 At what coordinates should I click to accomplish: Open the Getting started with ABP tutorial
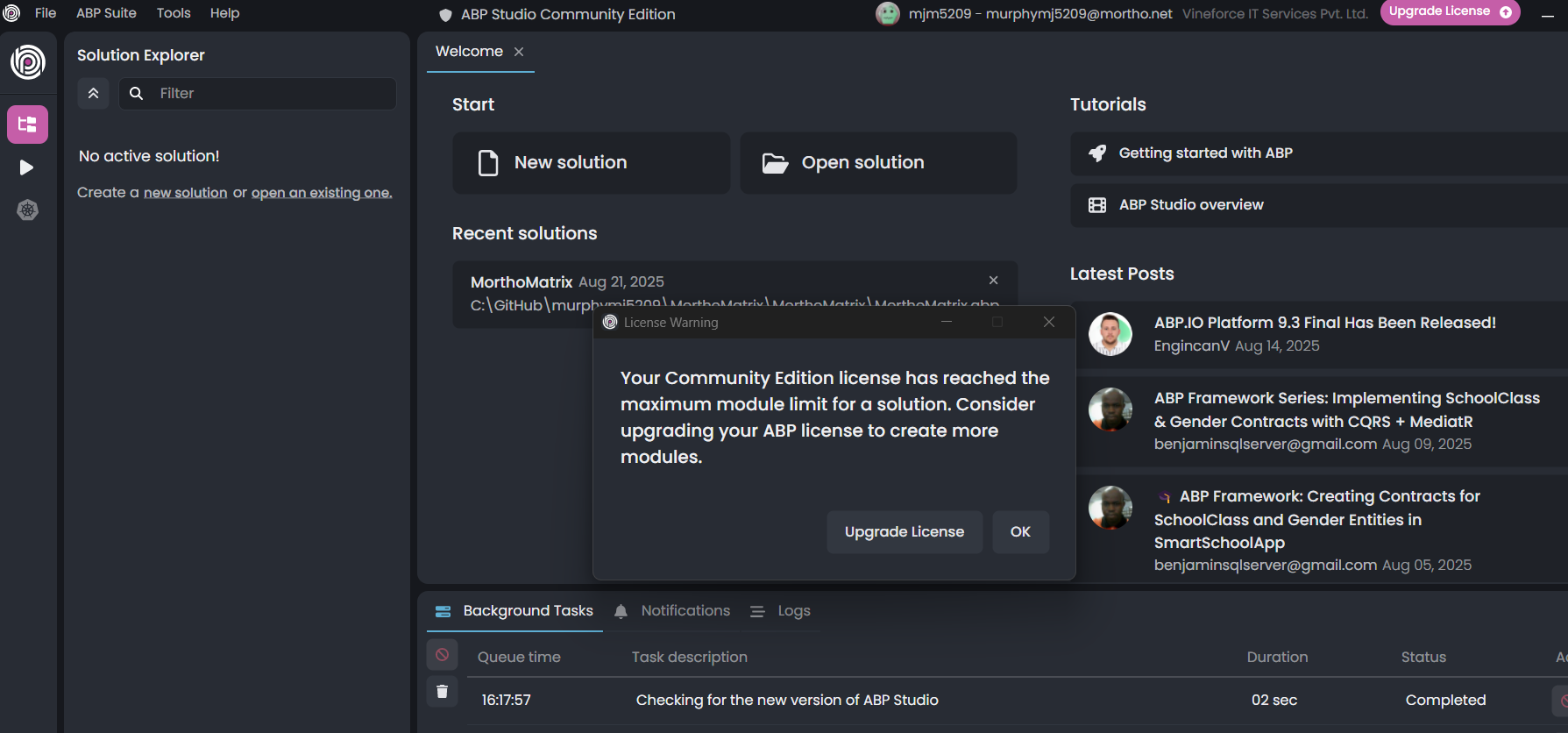[x=1319, y=153]
